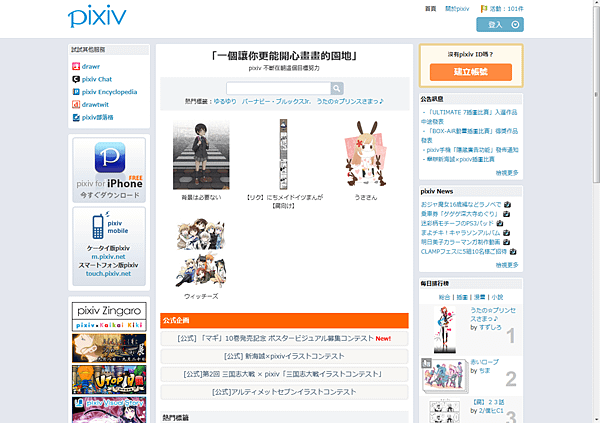Click the vertical page scrollbar thumb
The image size is (600, 423).
[x=596, y=94]
